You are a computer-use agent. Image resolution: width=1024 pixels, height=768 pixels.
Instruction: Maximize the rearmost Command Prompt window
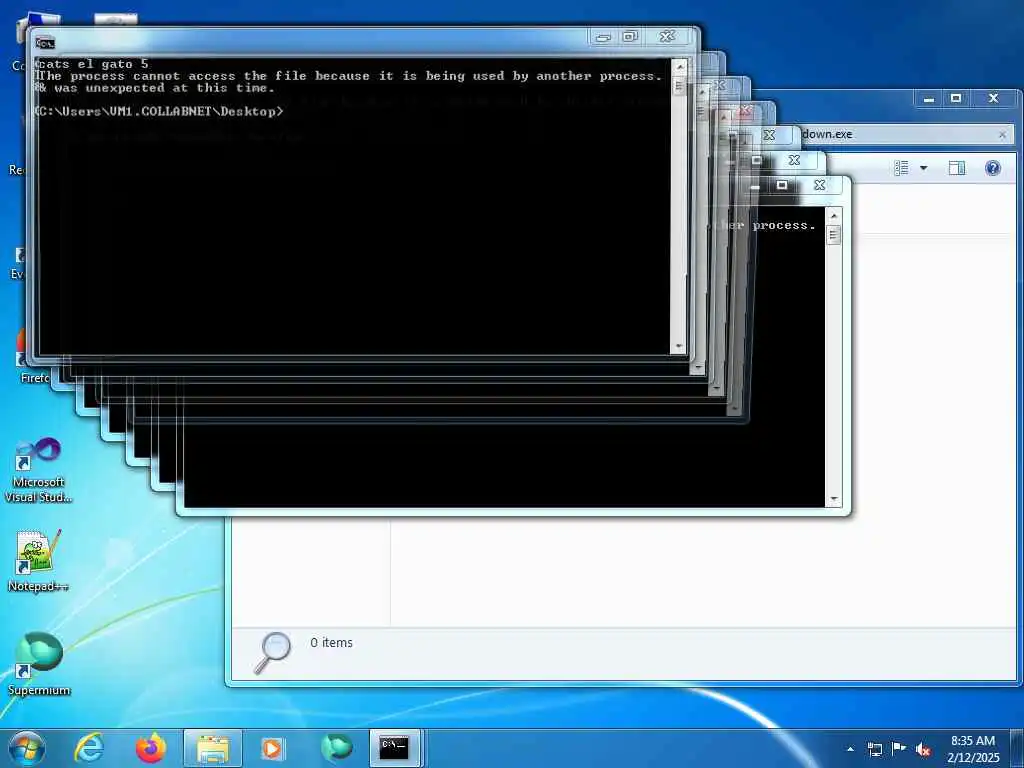tap(782, 185)
